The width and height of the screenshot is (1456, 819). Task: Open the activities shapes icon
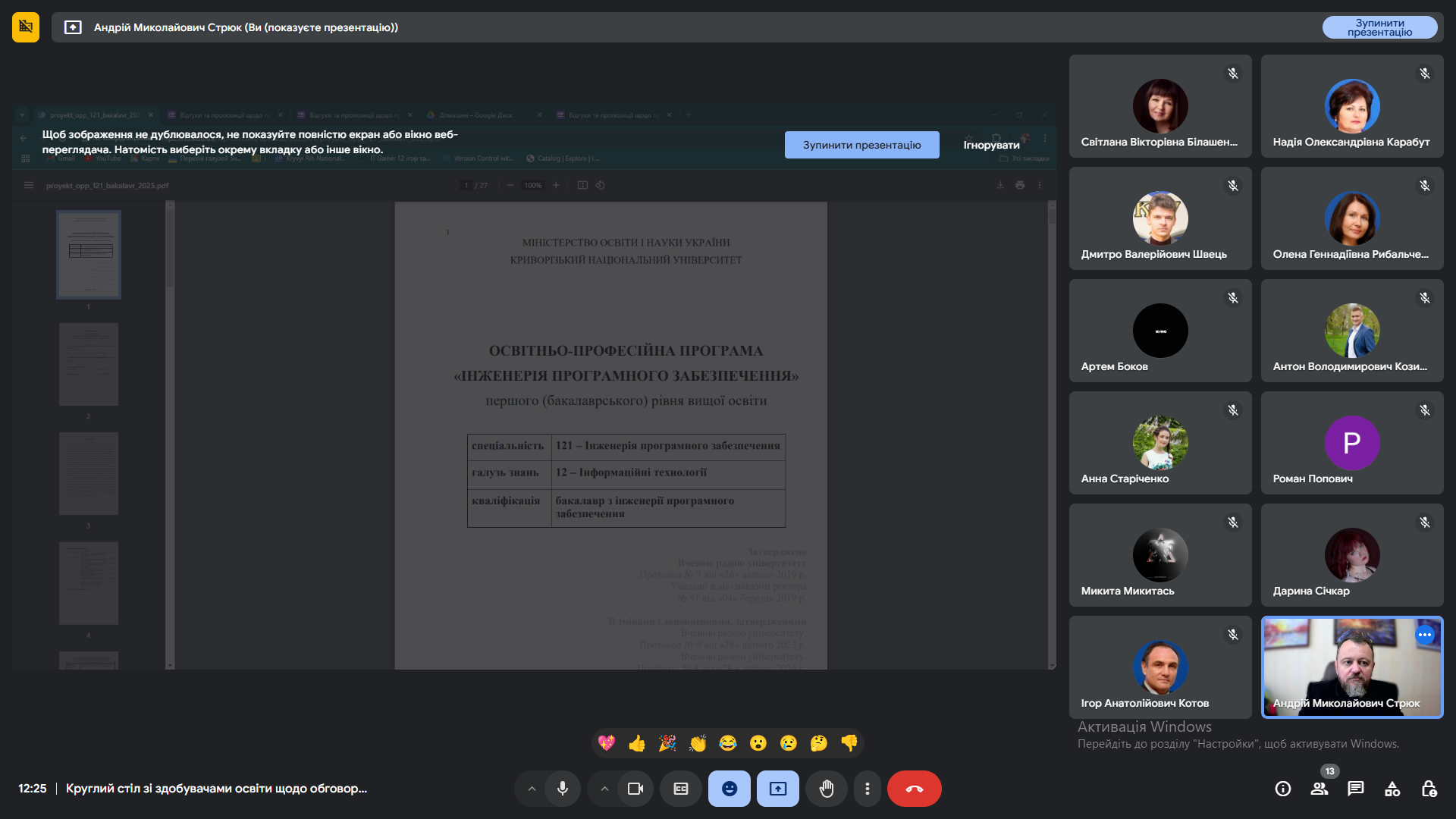click(1392, 789)
